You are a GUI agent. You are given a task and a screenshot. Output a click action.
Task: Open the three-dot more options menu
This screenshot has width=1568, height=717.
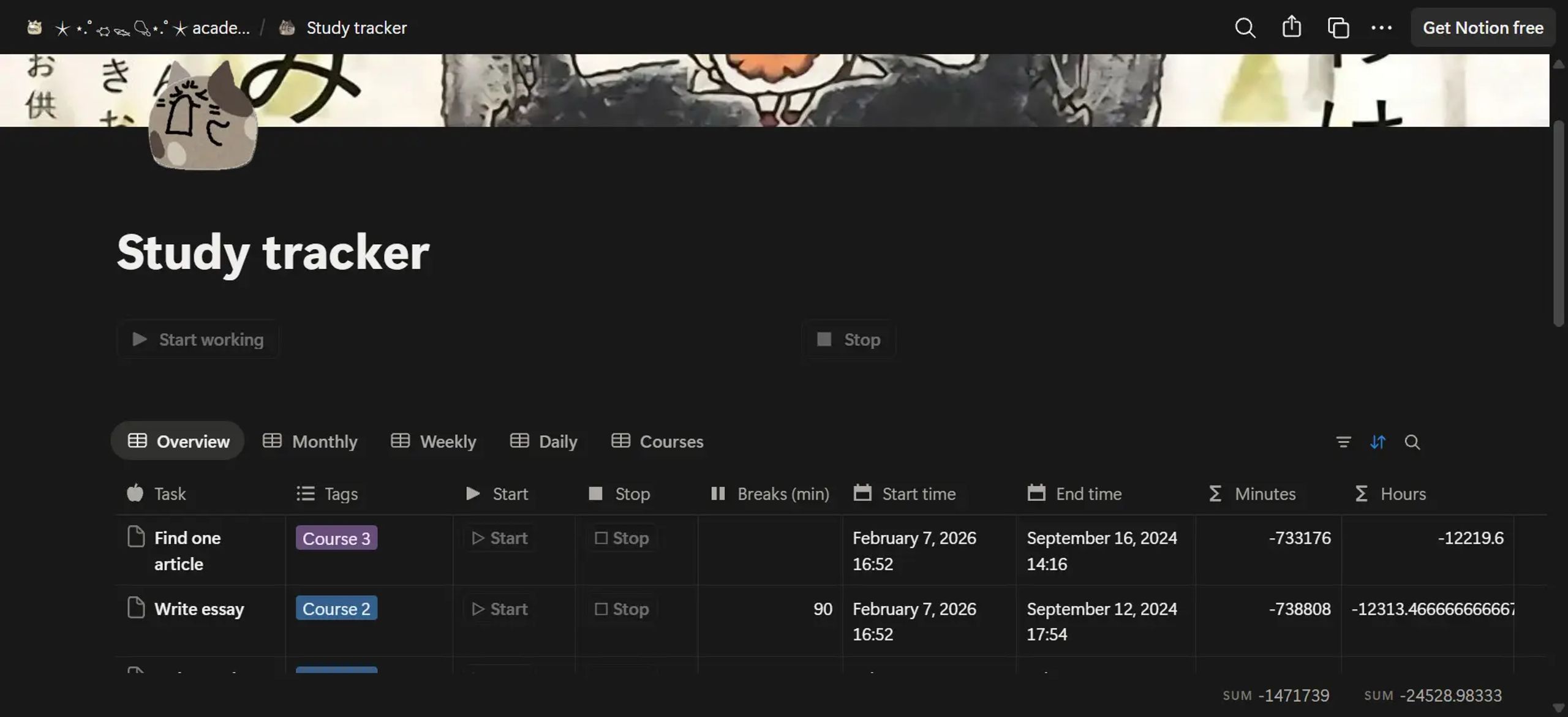pyautogui.click(x=1381, y=28)
